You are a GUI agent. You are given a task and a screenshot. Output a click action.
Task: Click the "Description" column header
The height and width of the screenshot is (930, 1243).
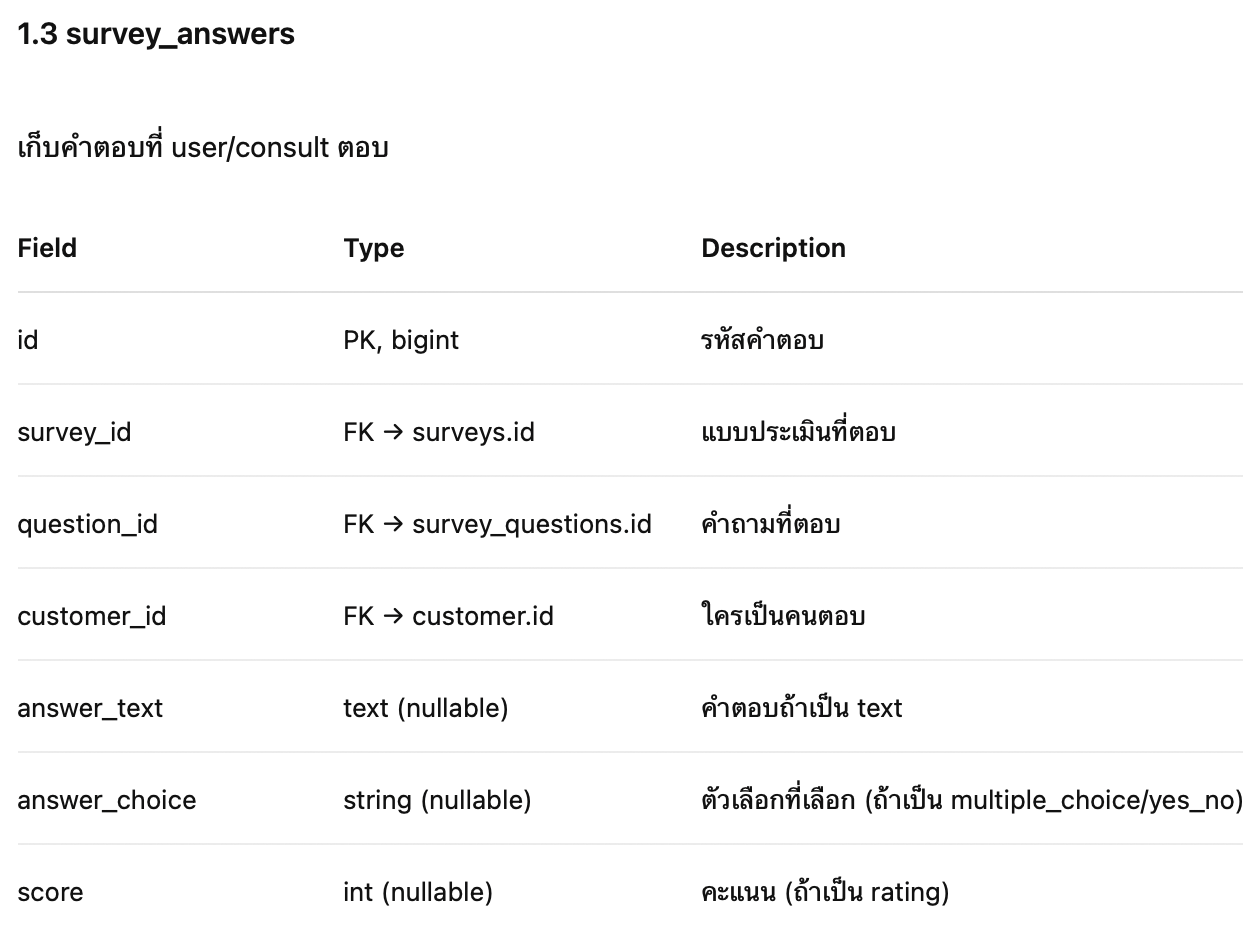[773, 248]
